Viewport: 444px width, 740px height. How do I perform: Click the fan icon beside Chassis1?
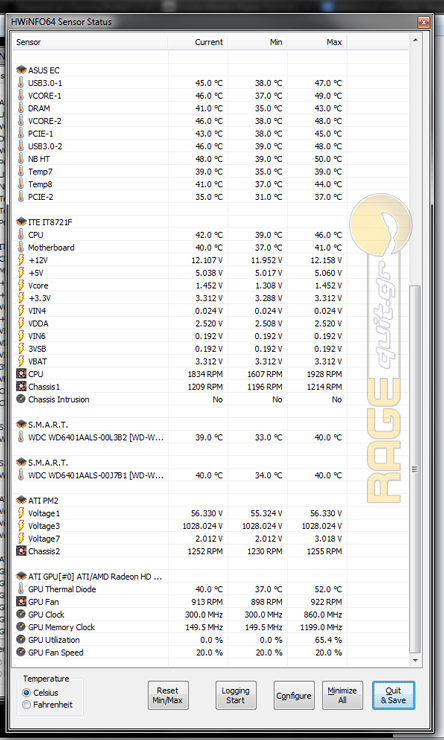pyautogui.click(x=21, y=387)
